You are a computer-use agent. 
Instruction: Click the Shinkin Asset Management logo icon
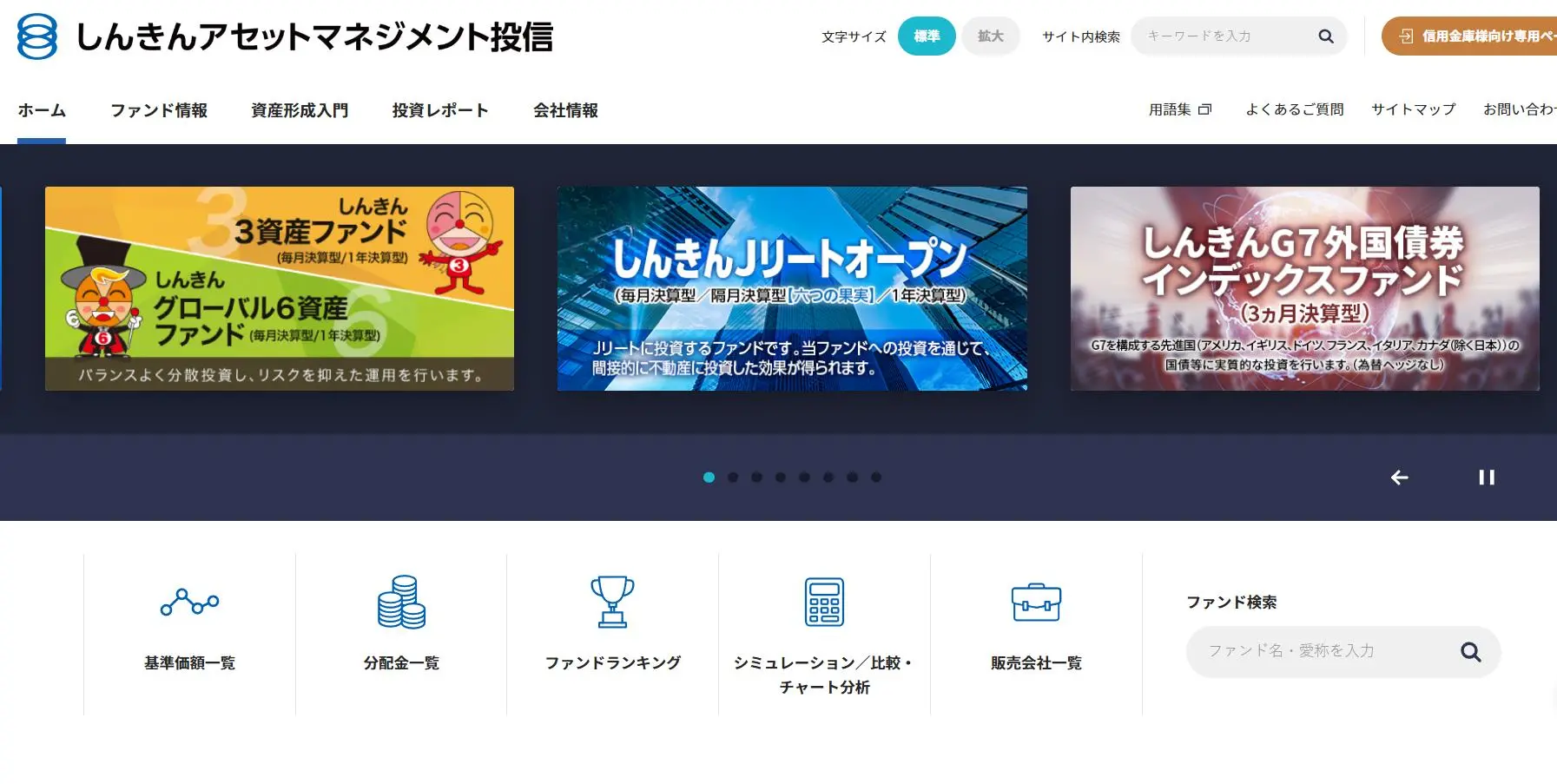(37, 36)
